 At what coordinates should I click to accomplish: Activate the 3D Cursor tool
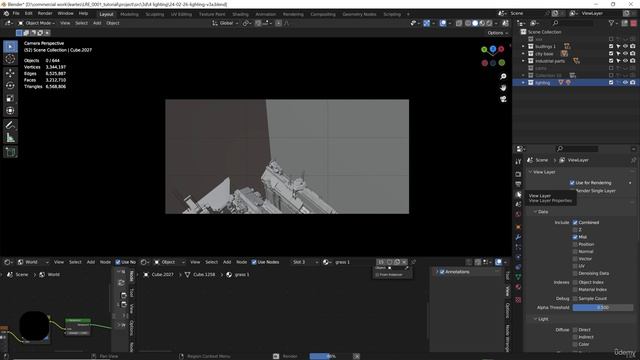11,59
